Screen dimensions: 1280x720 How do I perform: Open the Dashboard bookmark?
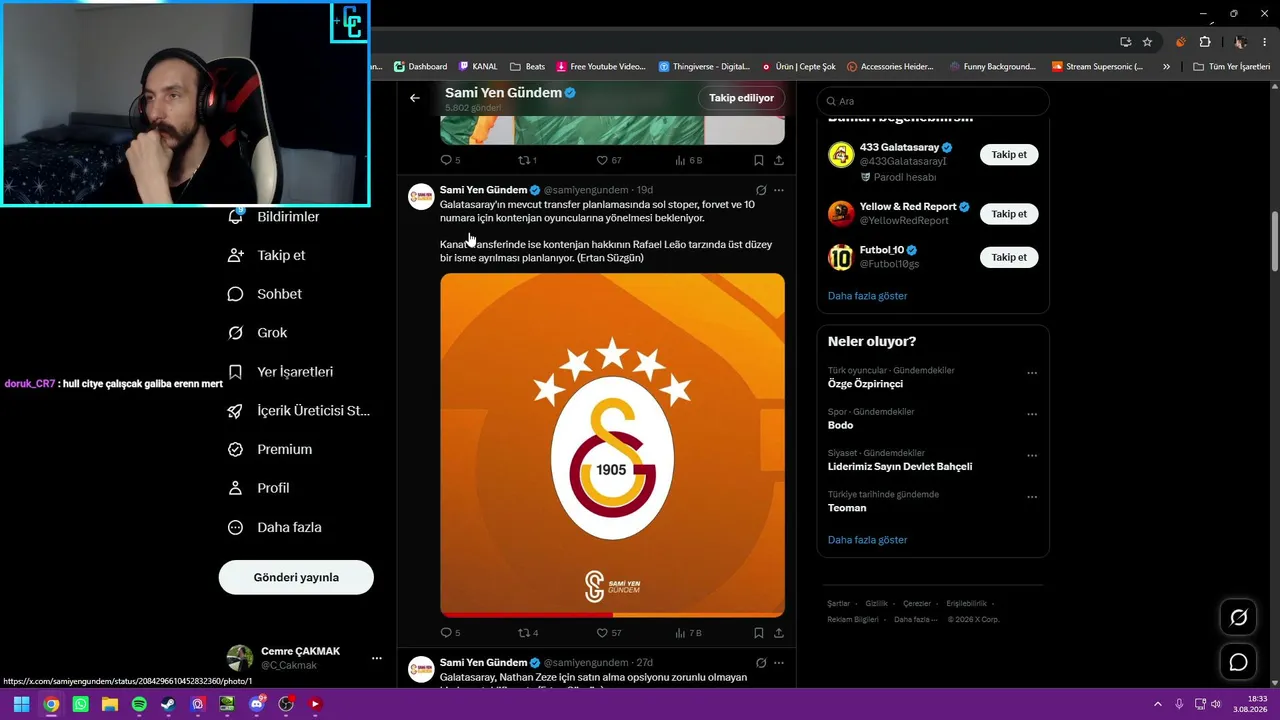pyautogui.click(x=420, y=67)
